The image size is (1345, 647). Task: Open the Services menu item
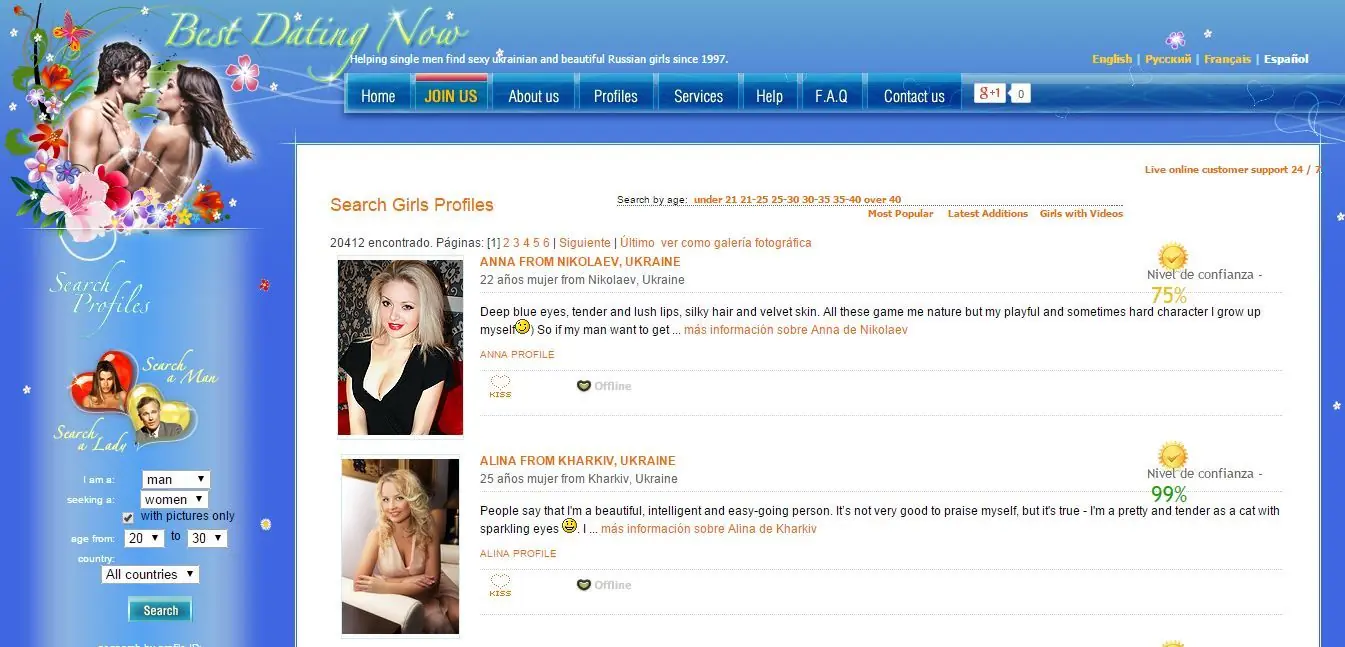tap(698, 96)
